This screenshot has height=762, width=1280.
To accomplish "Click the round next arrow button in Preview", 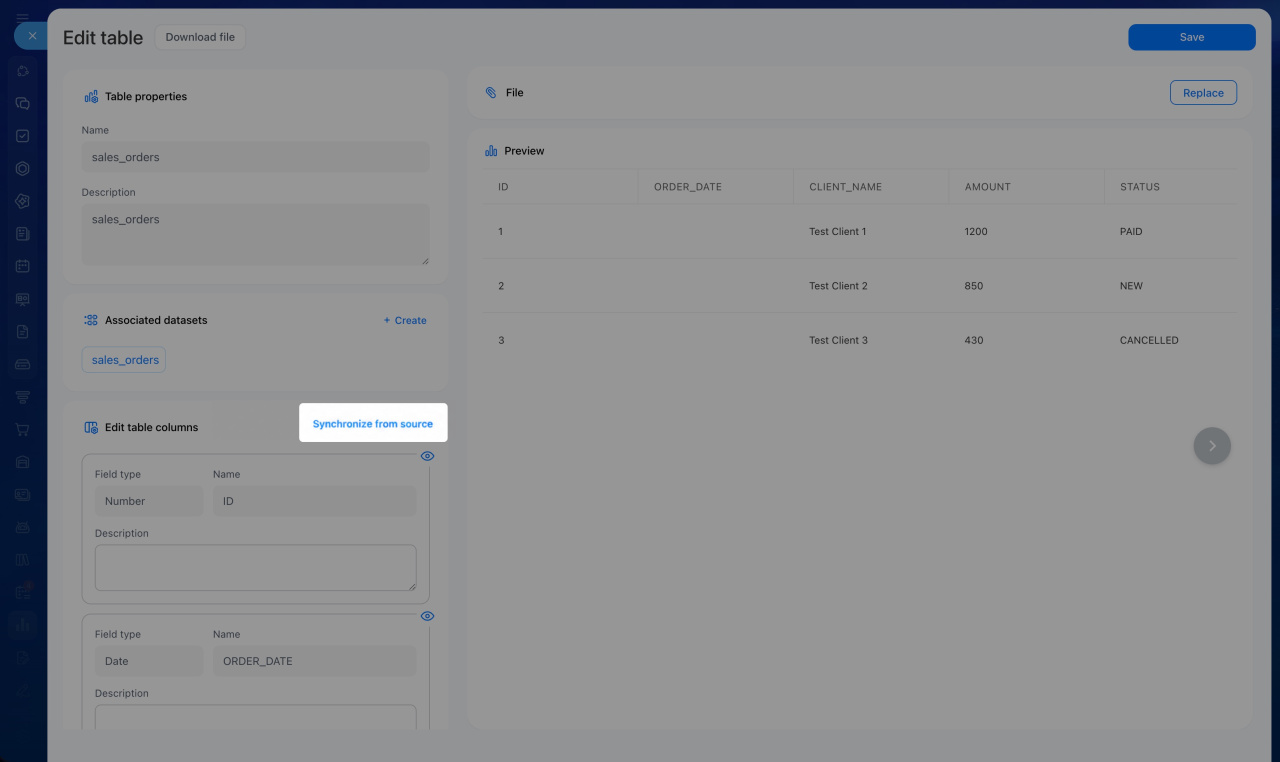I will [1212, 446].
